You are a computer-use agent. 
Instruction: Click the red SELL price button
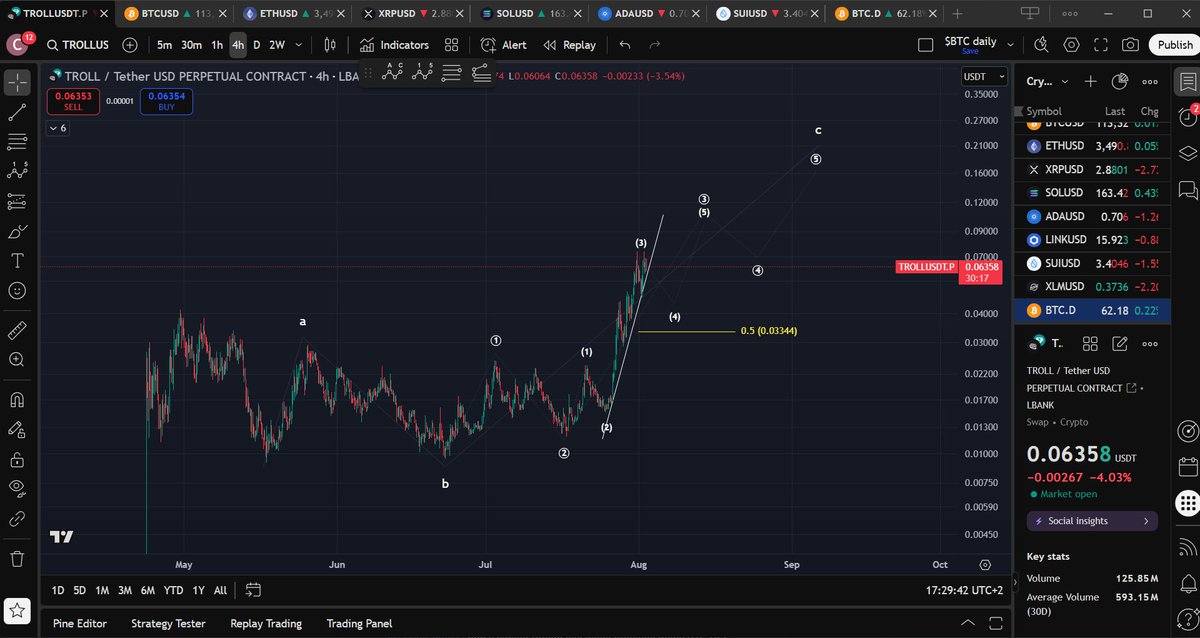(x=73, y=101)
